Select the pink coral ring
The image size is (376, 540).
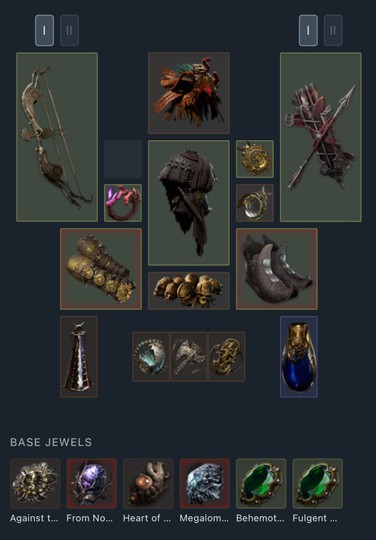point(123,203)
